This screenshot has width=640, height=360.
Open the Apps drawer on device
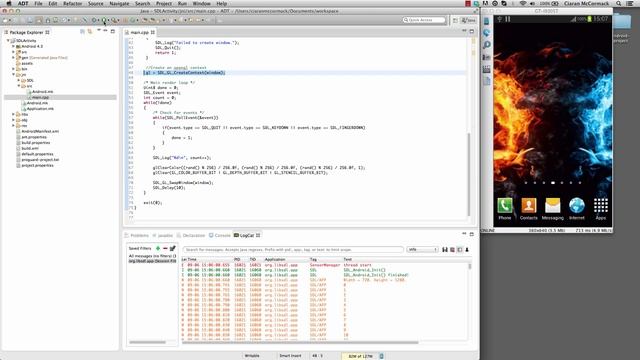point(601,209)
